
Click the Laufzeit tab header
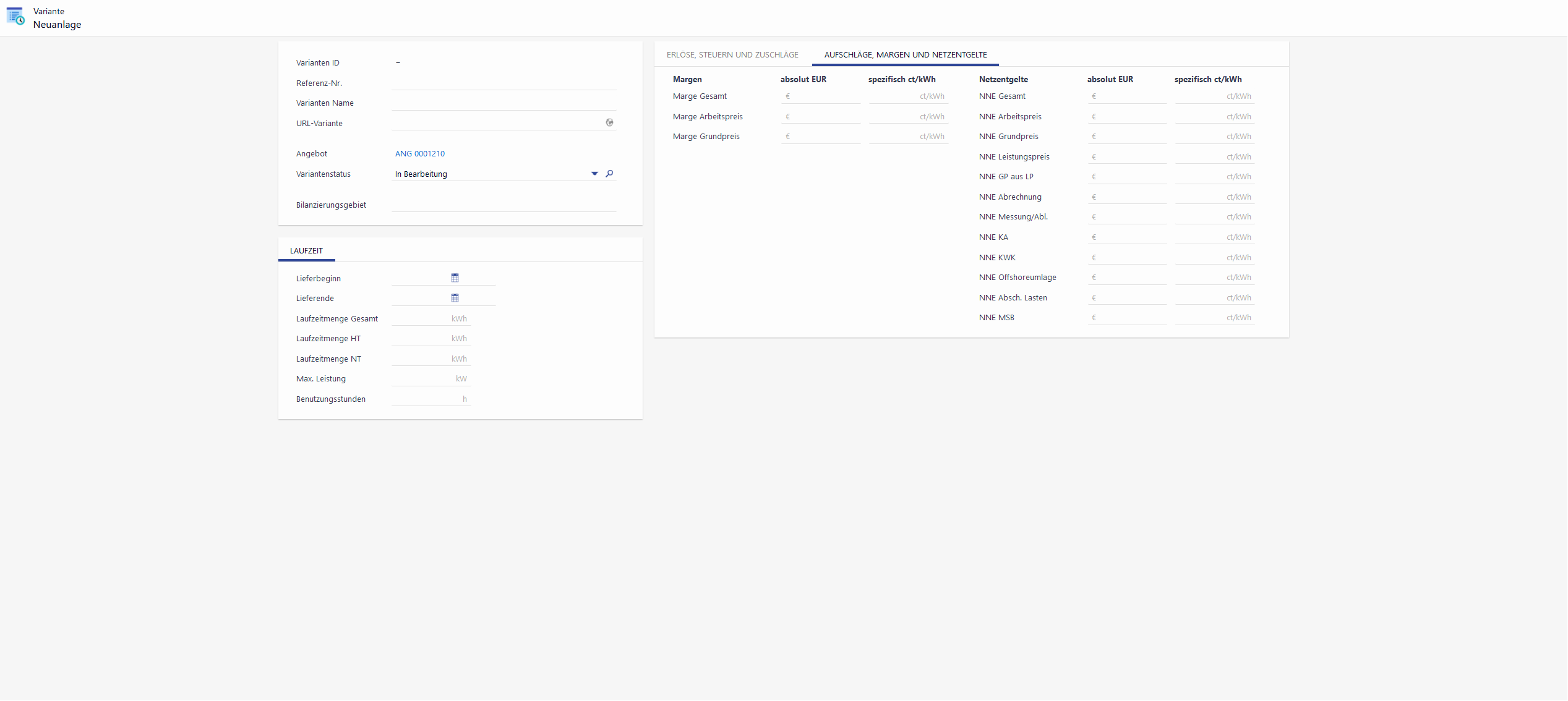click(x=306, y=251)
